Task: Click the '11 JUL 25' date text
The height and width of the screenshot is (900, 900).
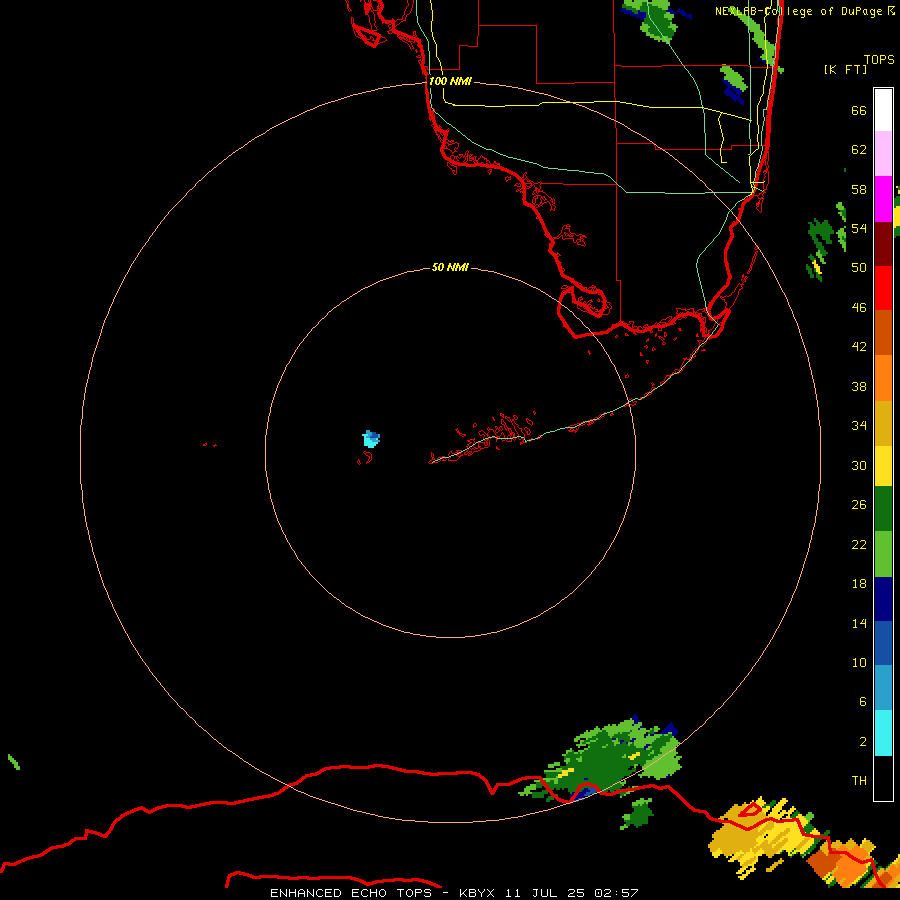Action: [544, 893]
